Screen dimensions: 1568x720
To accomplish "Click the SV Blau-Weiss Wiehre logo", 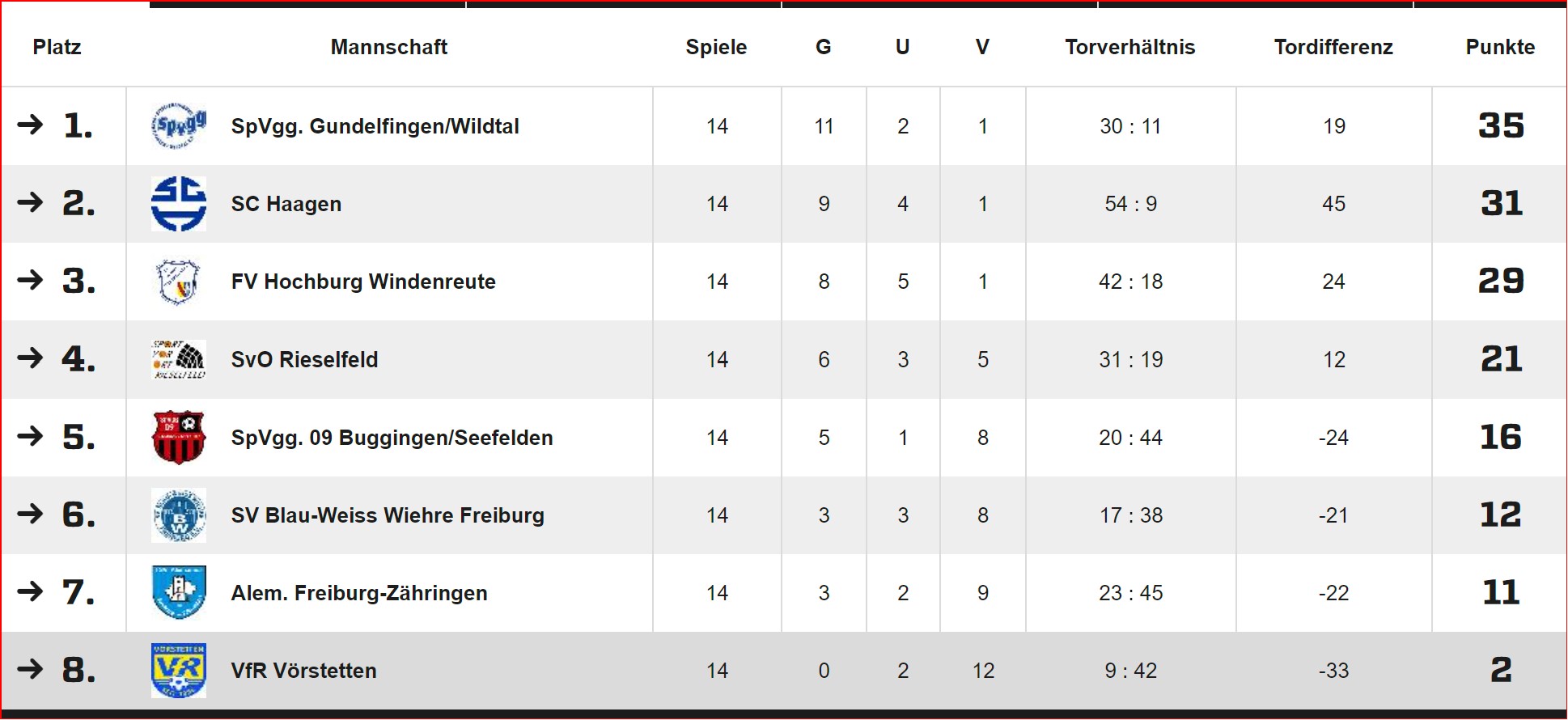I will (x=179, y=515).
